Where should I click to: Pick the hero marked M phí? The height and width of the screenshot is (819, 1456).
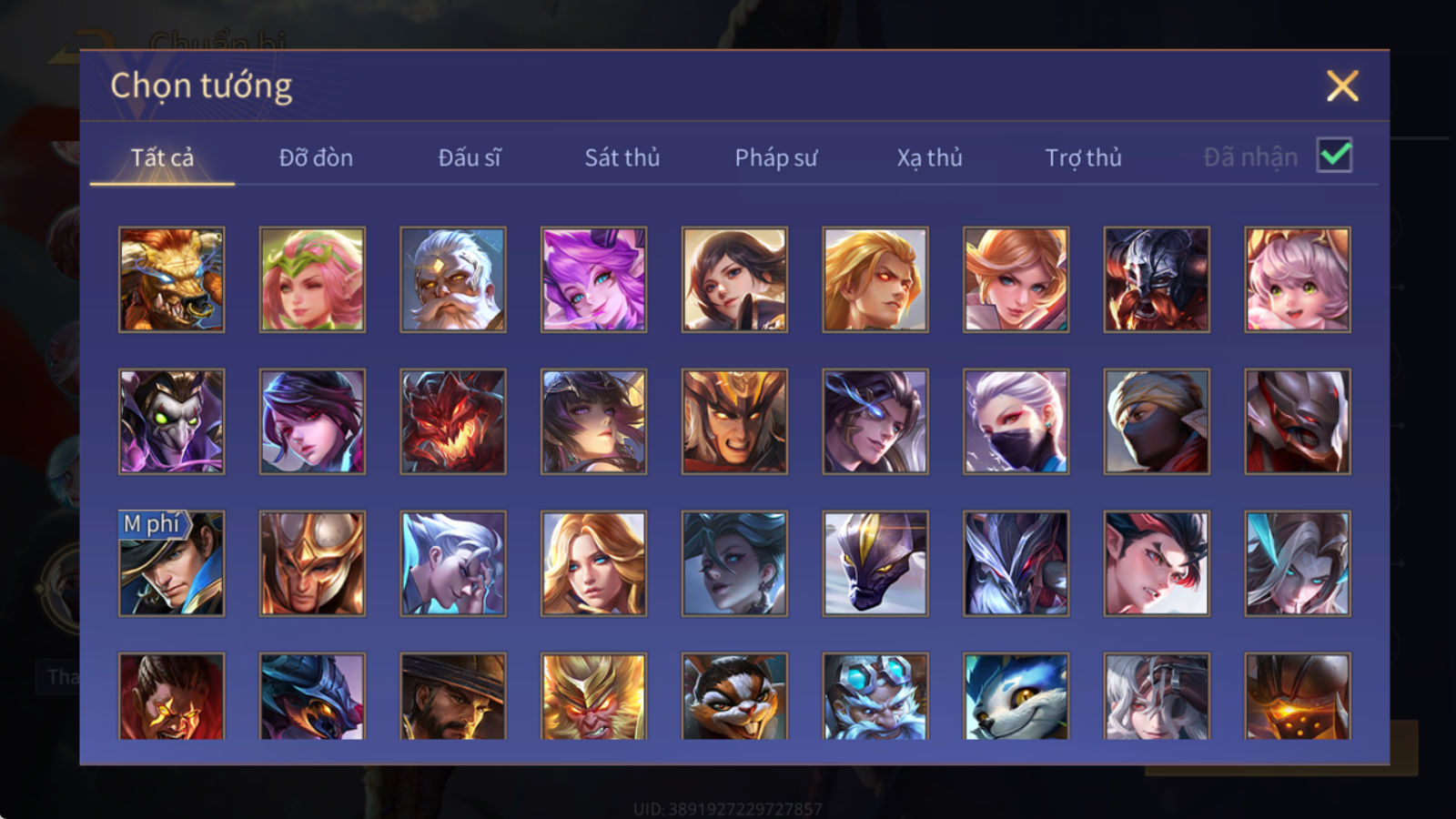click(x=171, y=563)
